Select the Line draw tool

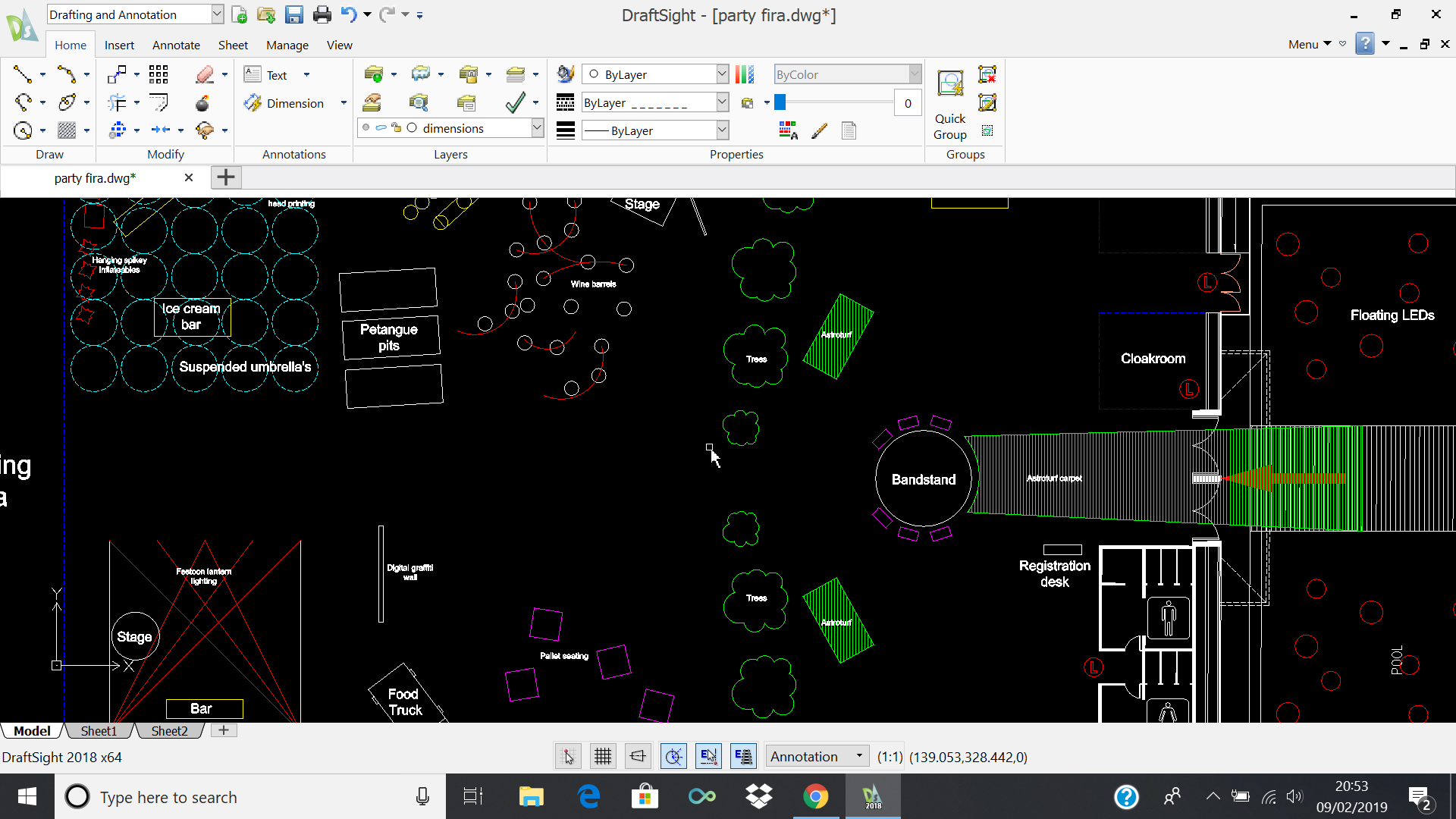(x=22, y=74)
